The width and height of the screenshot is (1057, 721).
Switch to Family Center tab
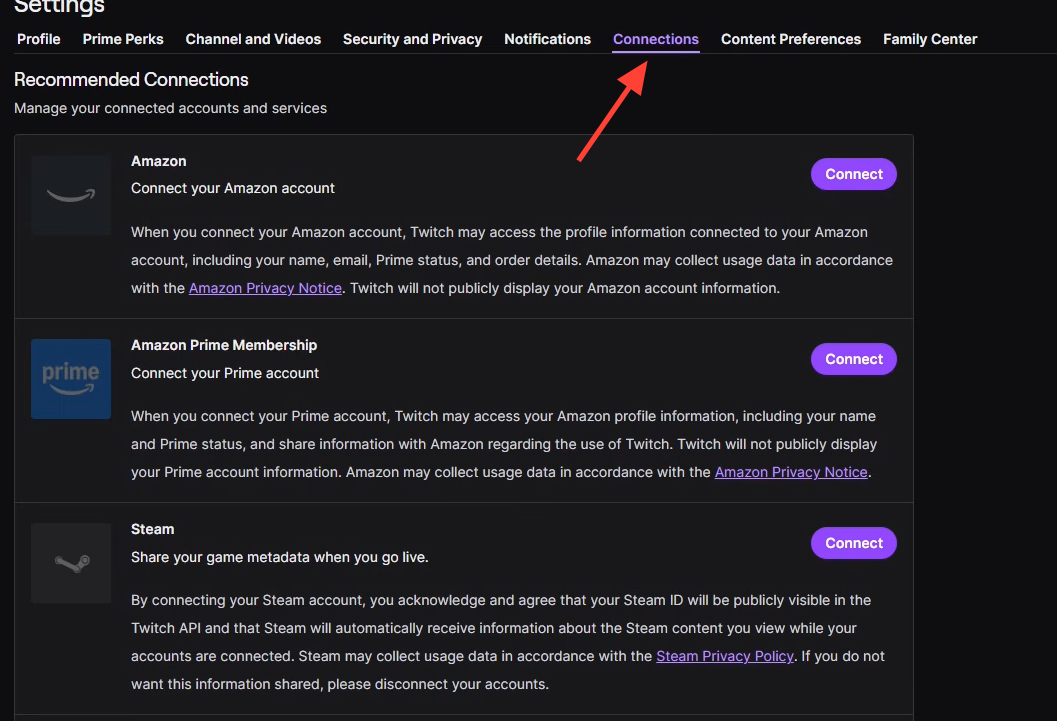(x=930, y=39)
